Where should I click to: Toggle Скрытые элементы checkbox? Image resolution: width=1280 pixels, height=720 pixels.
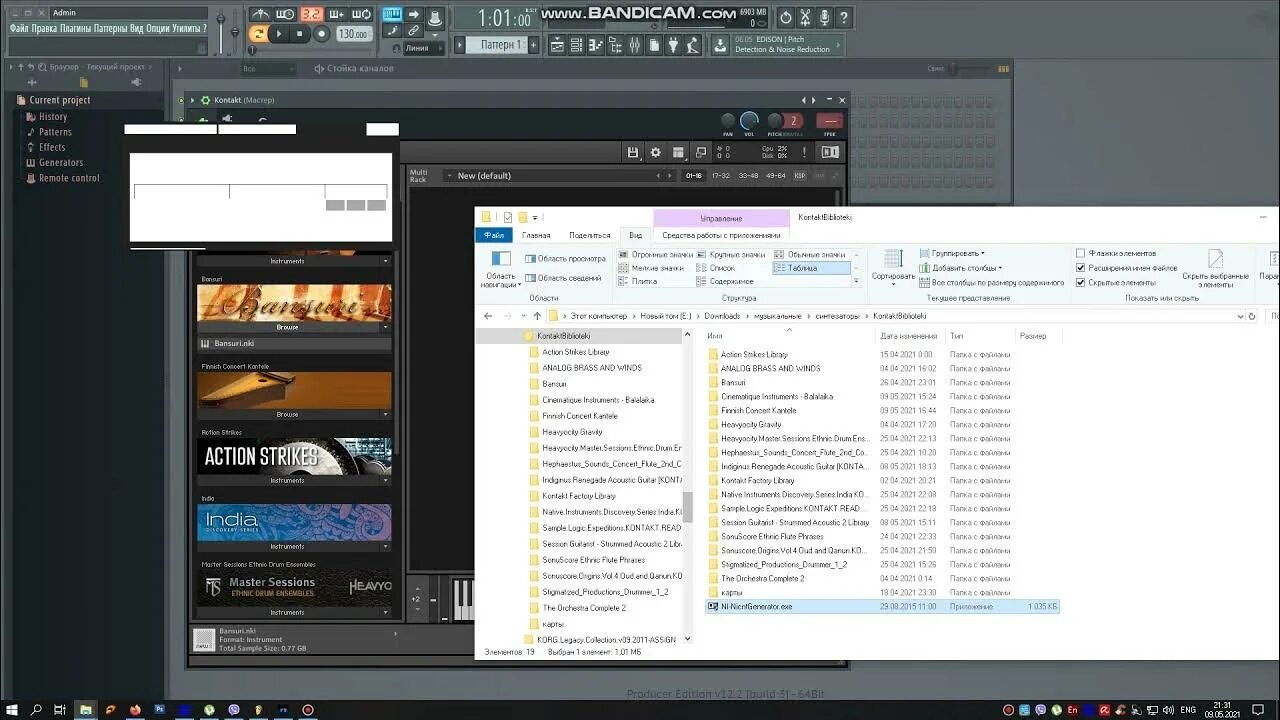pyautogui.click(x=1080, y=283)
